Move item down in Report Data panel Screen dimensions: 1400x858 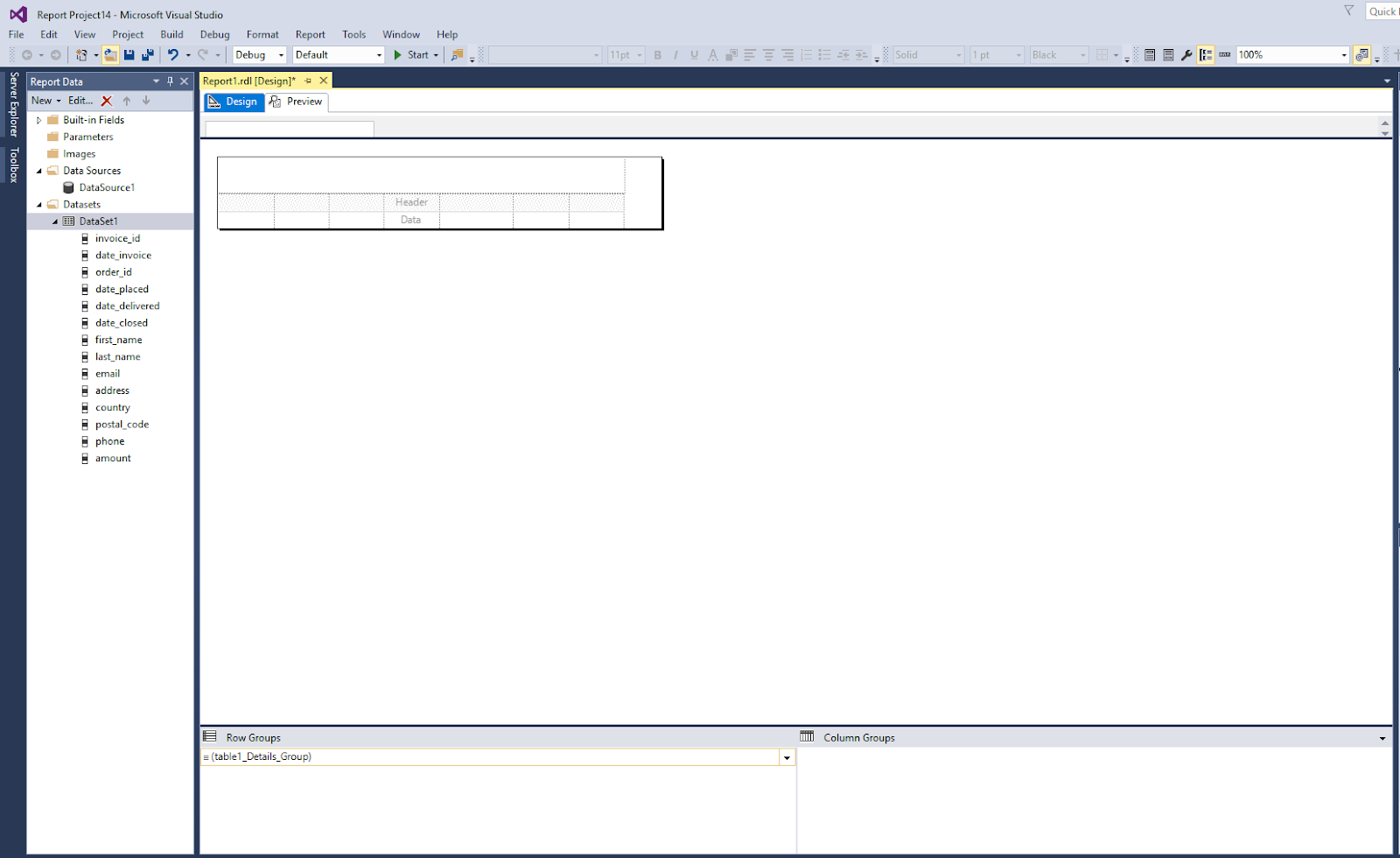click(146, 101)
